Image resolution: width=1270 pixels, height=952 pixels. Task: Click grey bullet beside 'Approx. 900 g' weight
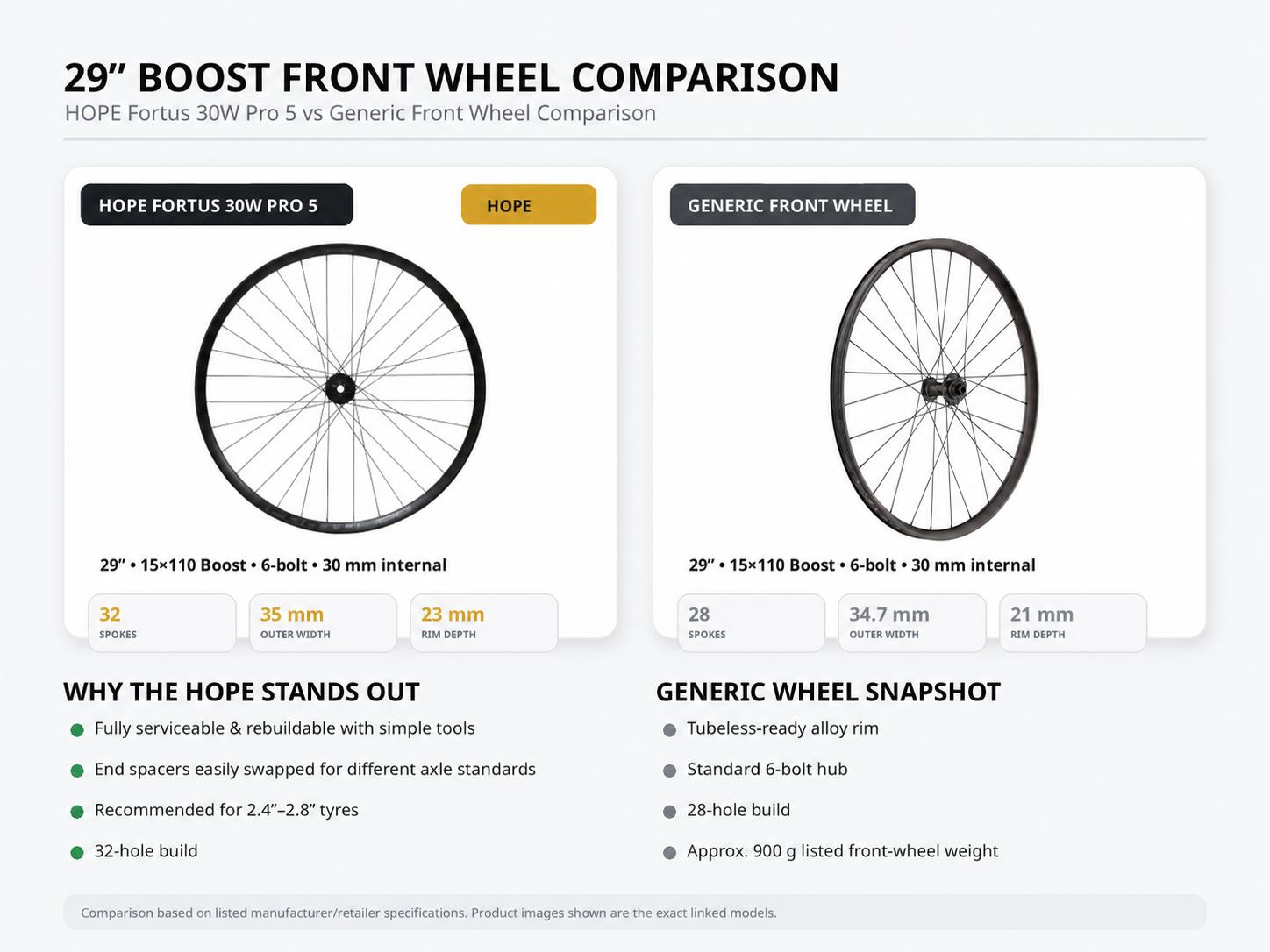[x=670, y=852]
